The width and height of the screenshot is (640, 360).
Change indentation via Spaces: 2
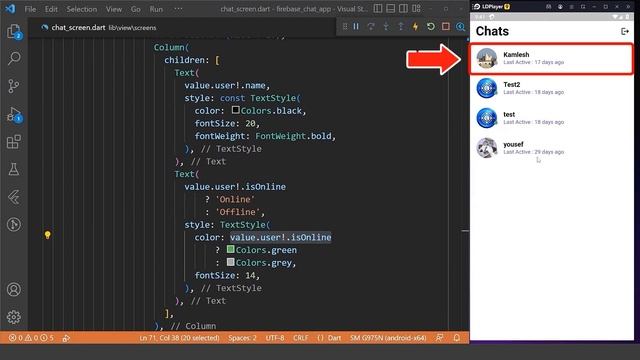tap(242, 338)
